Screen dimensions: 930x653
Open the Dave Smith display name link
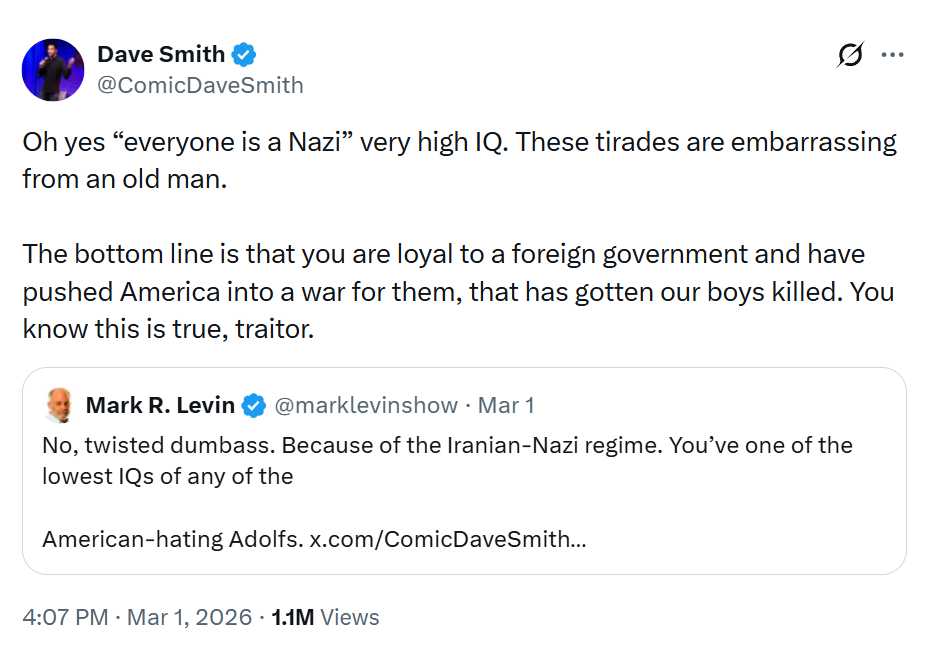coord(161,54)
